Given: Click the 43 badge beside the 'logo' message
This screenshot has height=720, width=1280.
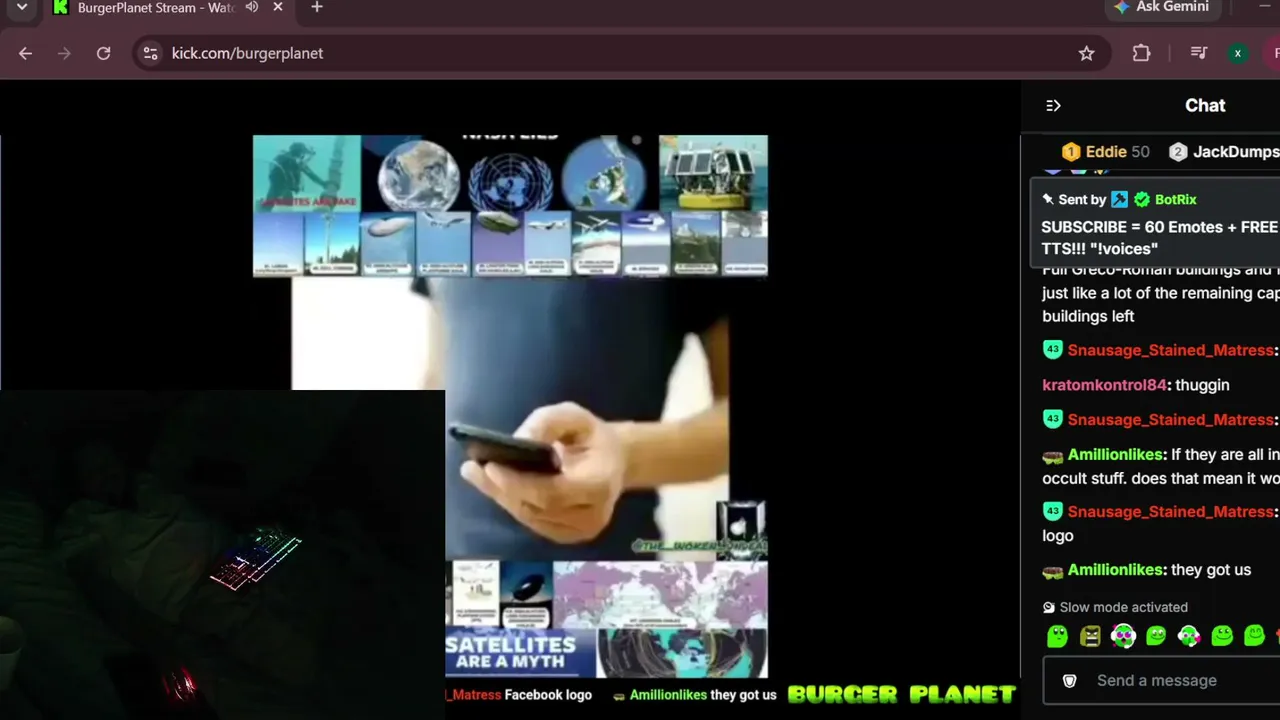Looking at the screenshot, I should pyautogui.click(x=1052, y=511).
